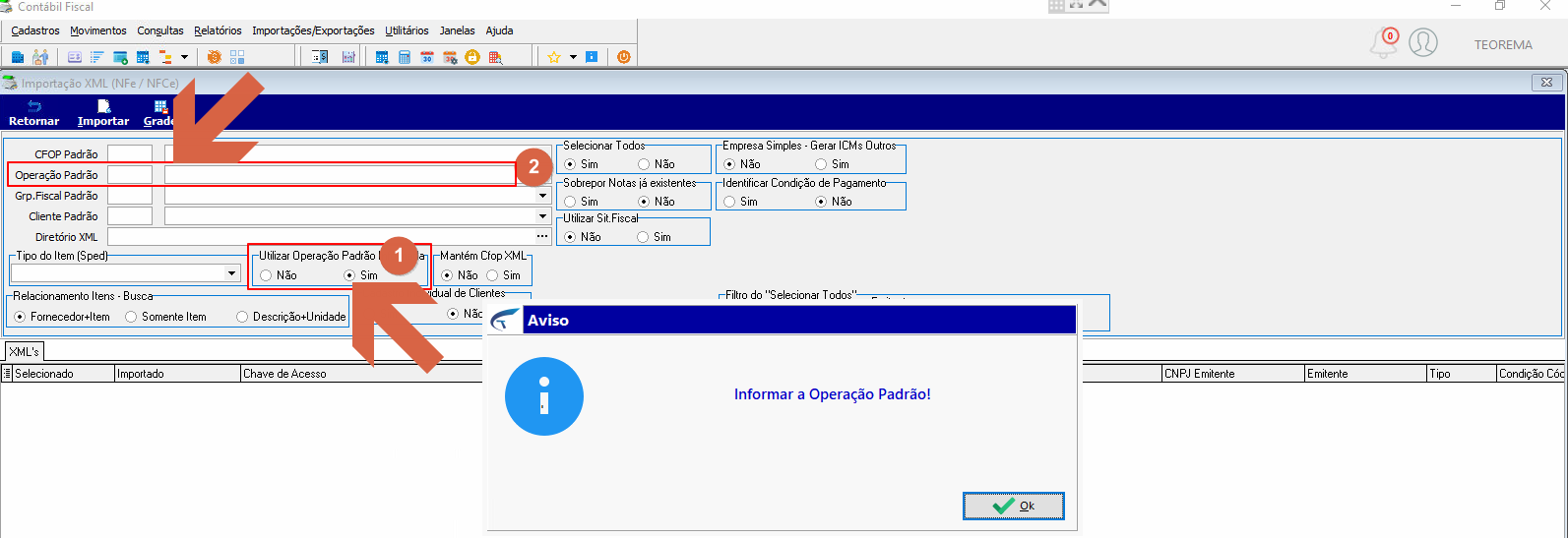
Task: Click the yellow star favorites icon
Action: click(554, 57)
